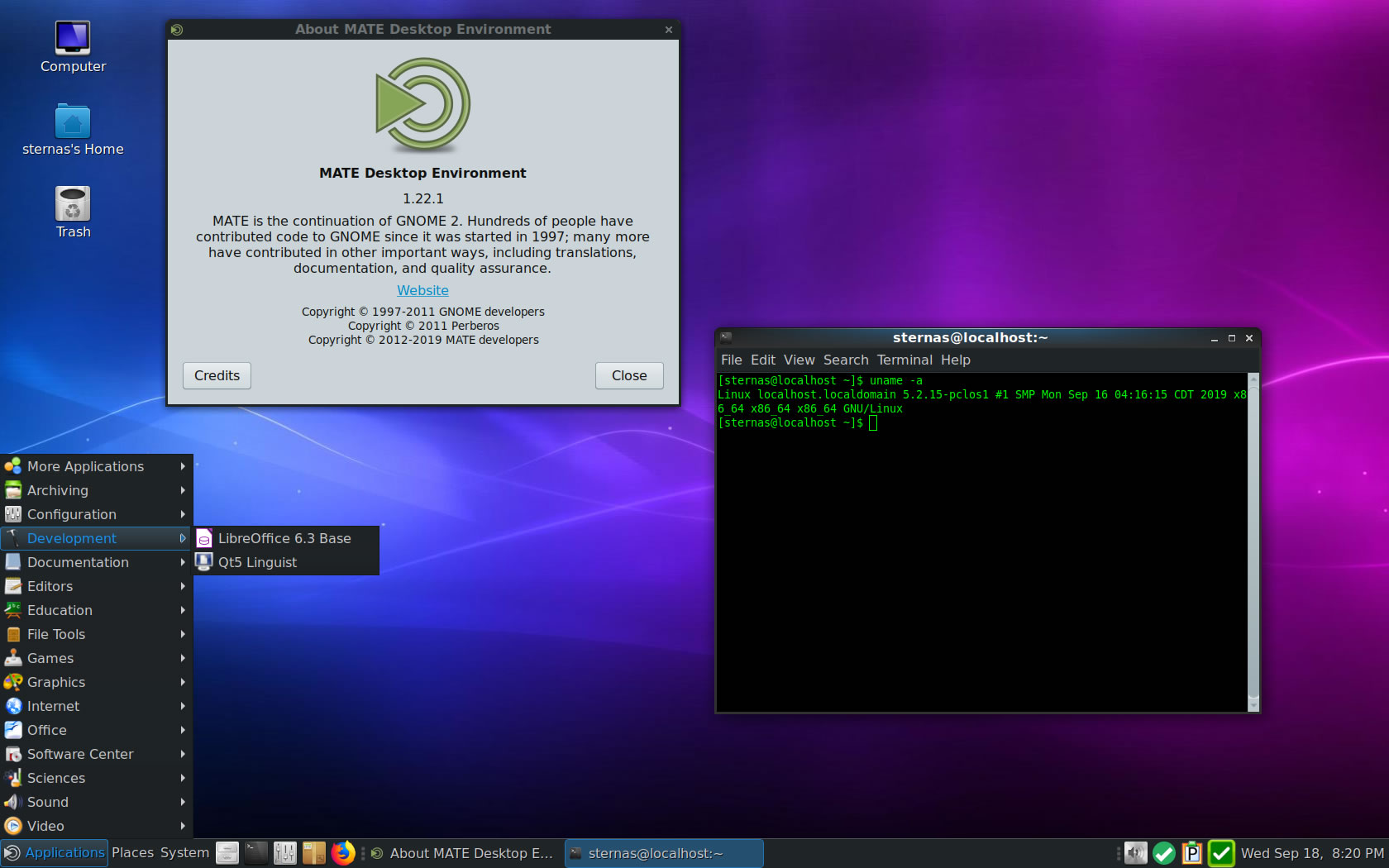Click Credits button in About dialog
The image size is (1389, 868).
217,375
